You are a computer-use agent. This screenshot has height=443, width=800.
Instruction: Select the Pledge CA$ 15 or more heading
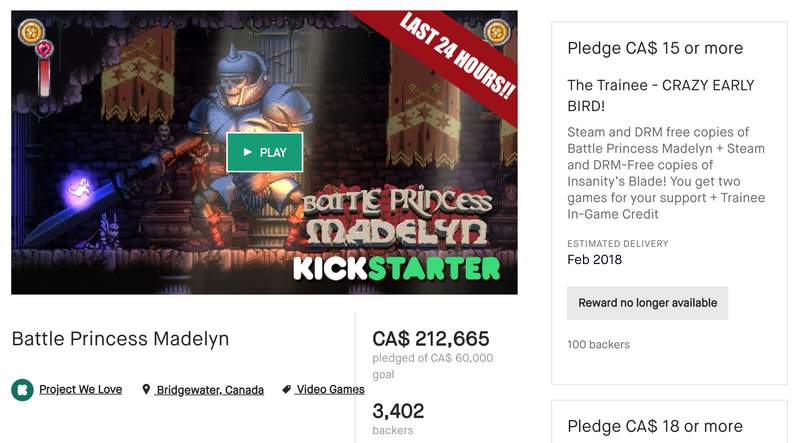655,48
